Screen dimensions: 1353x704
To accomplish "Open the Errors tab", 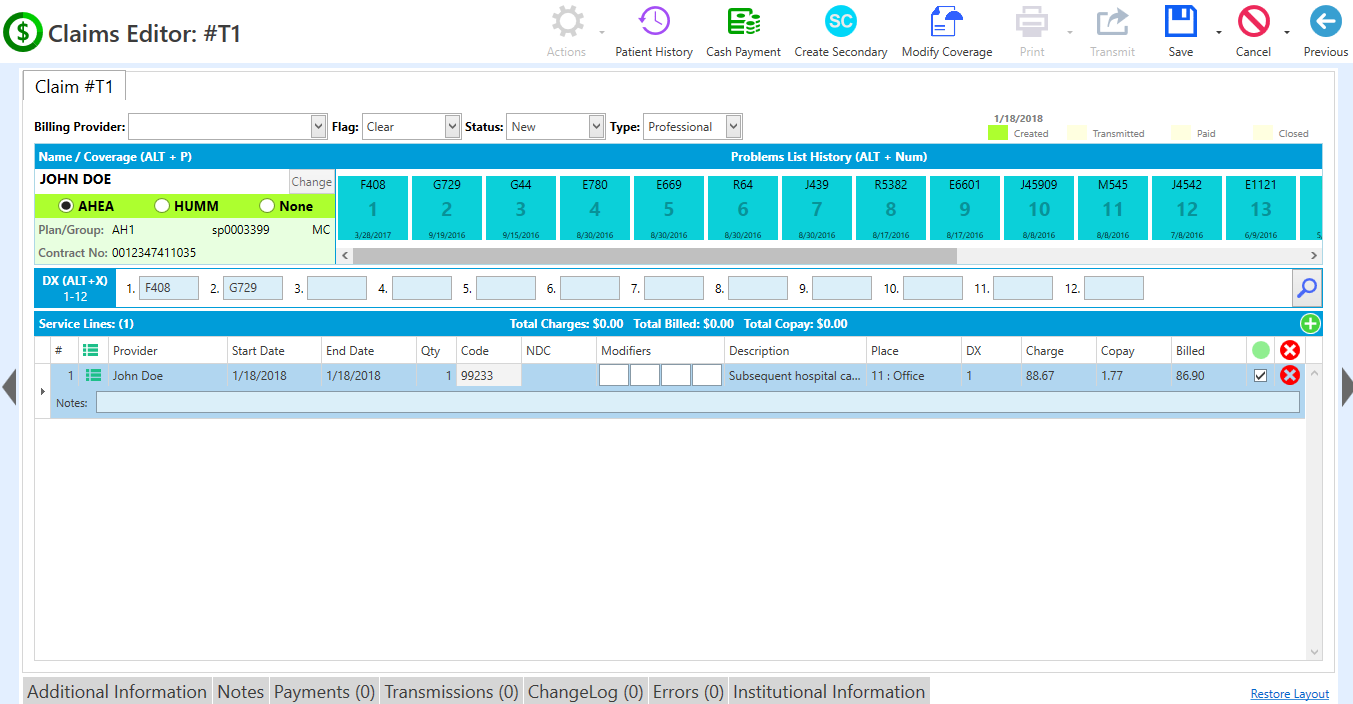I will 687,690.
